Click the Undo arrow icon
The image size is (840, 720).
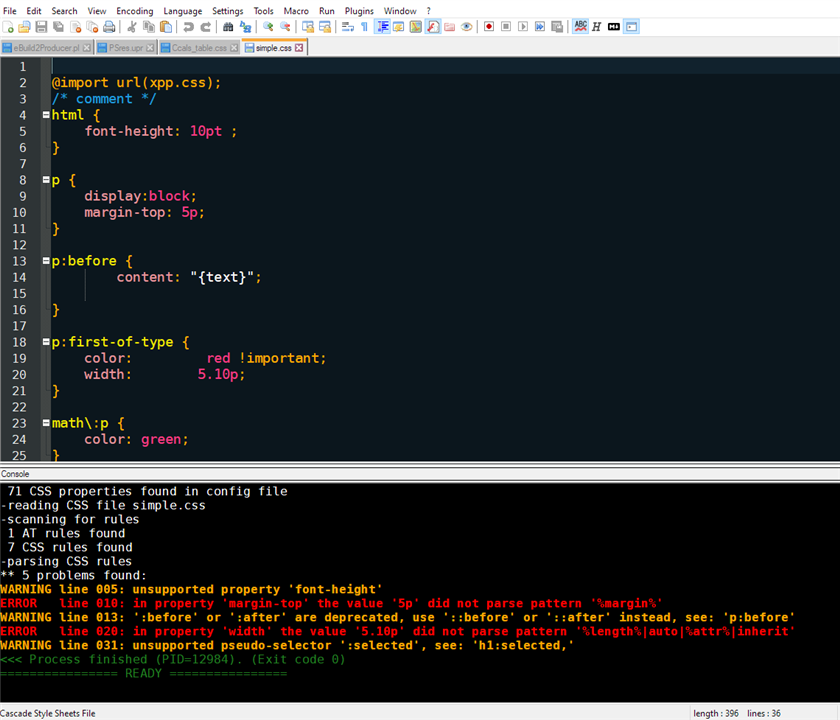[189, 27]
